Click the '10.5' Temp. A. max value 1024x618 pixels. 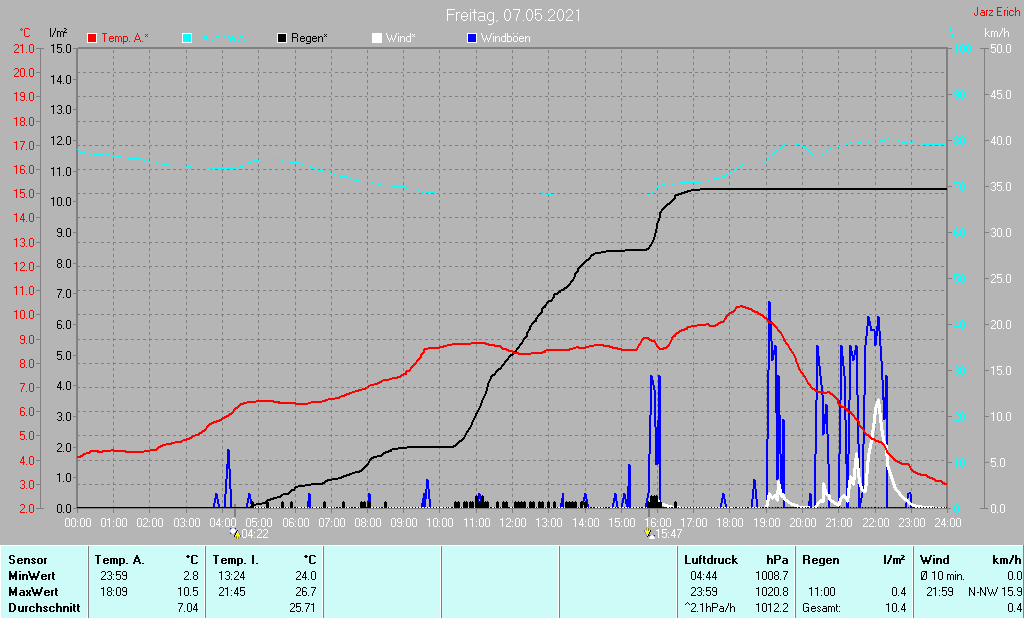click(187, 592)
